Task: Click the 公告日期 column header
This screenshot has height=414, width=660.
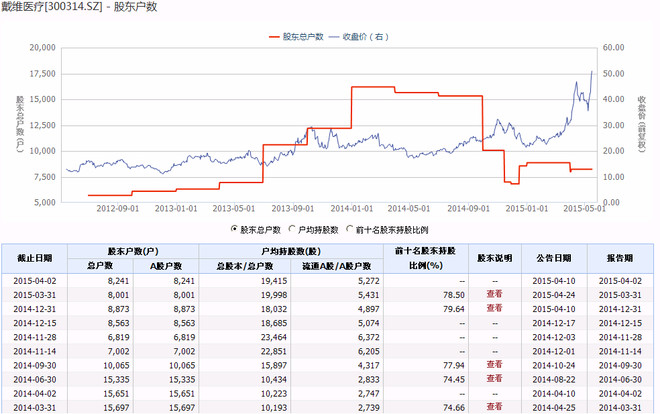Action: pos(554,258)
